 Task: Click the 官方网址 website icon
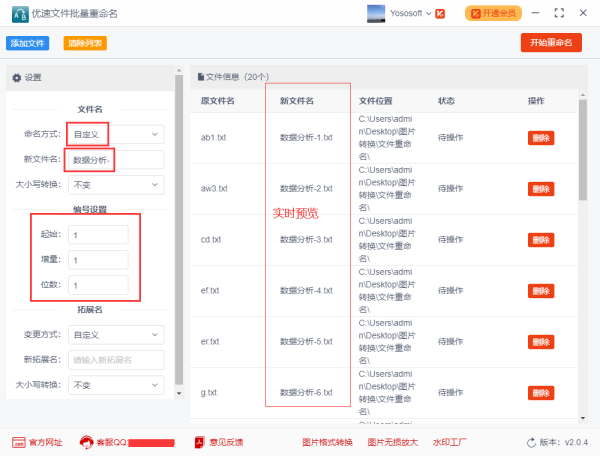pos(19,442)
